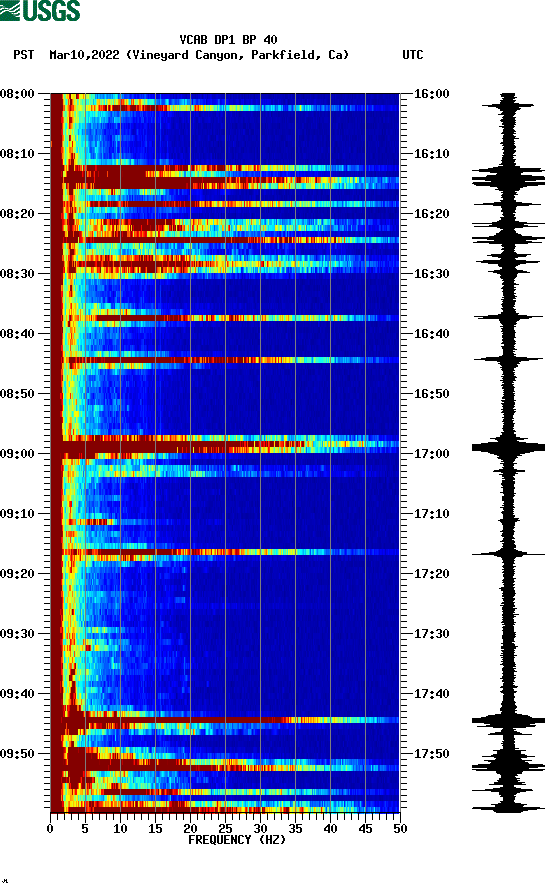Click the '0' frequency tick label
This screenshot has width=552, height=892.
point(50,829)
